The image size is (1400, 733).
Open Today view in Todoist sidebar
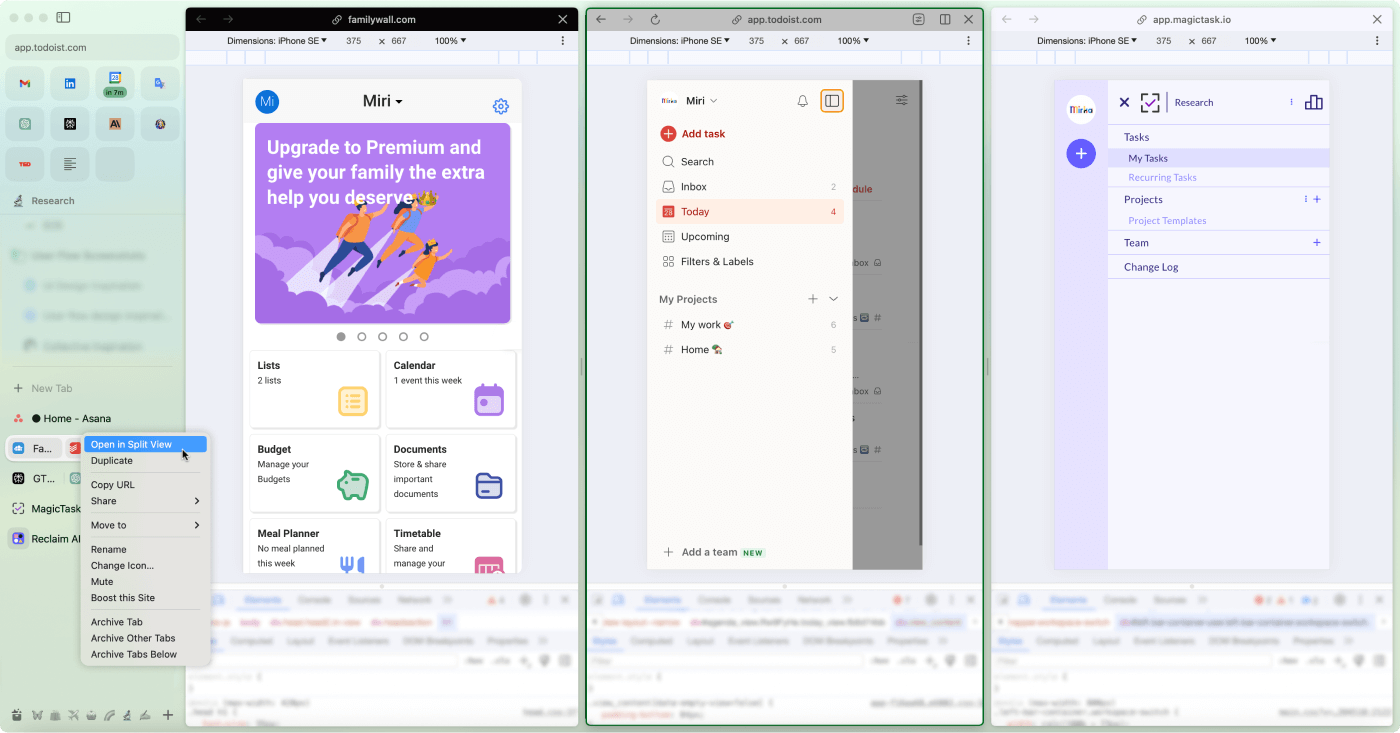(x=750, y=212)
